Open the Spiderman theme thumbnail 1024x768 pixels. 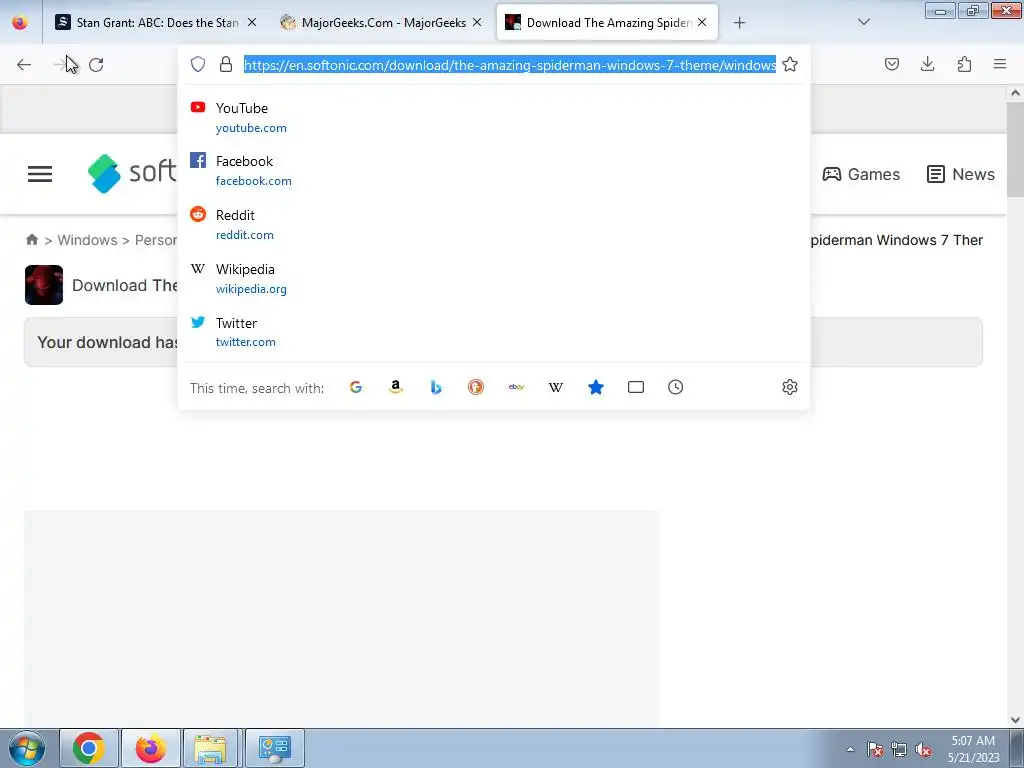point(44,285)
